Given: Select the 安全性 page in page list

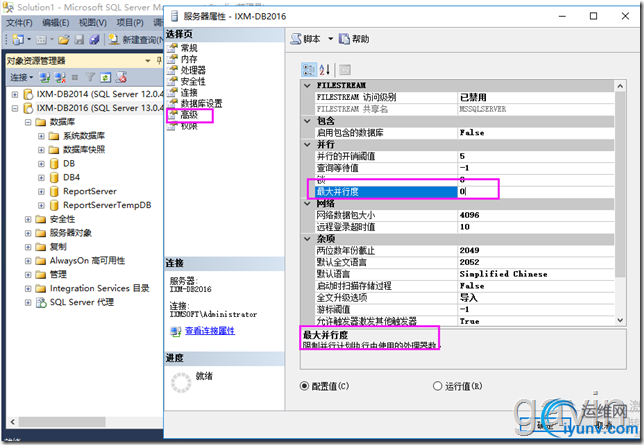Looking at the screenshot, I should (x=193, y=81).
